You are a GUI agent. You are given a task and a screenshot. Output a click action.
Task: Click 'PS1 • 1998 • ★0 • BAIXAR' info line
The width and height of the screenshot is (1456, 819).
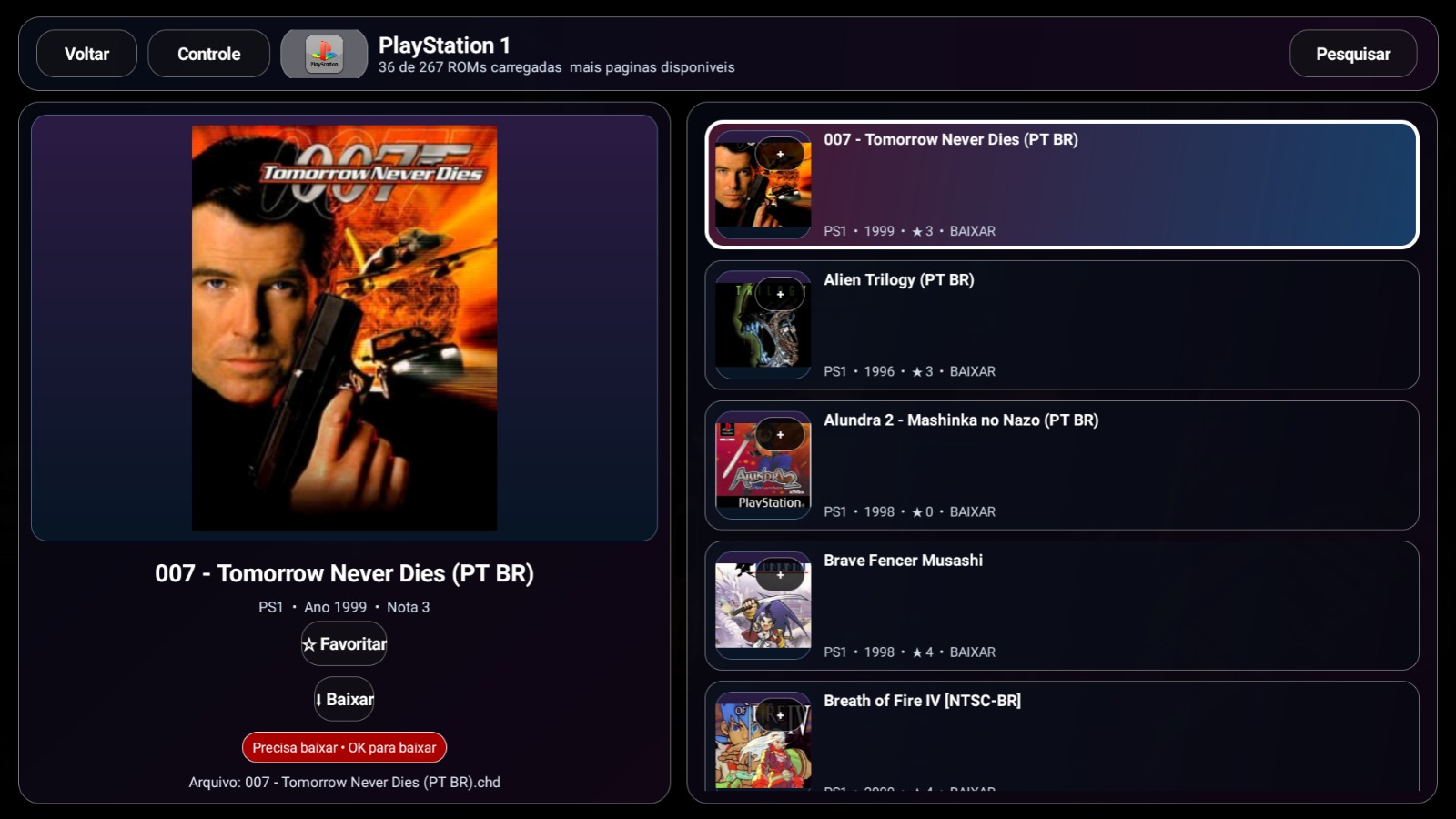click(910, 511)
